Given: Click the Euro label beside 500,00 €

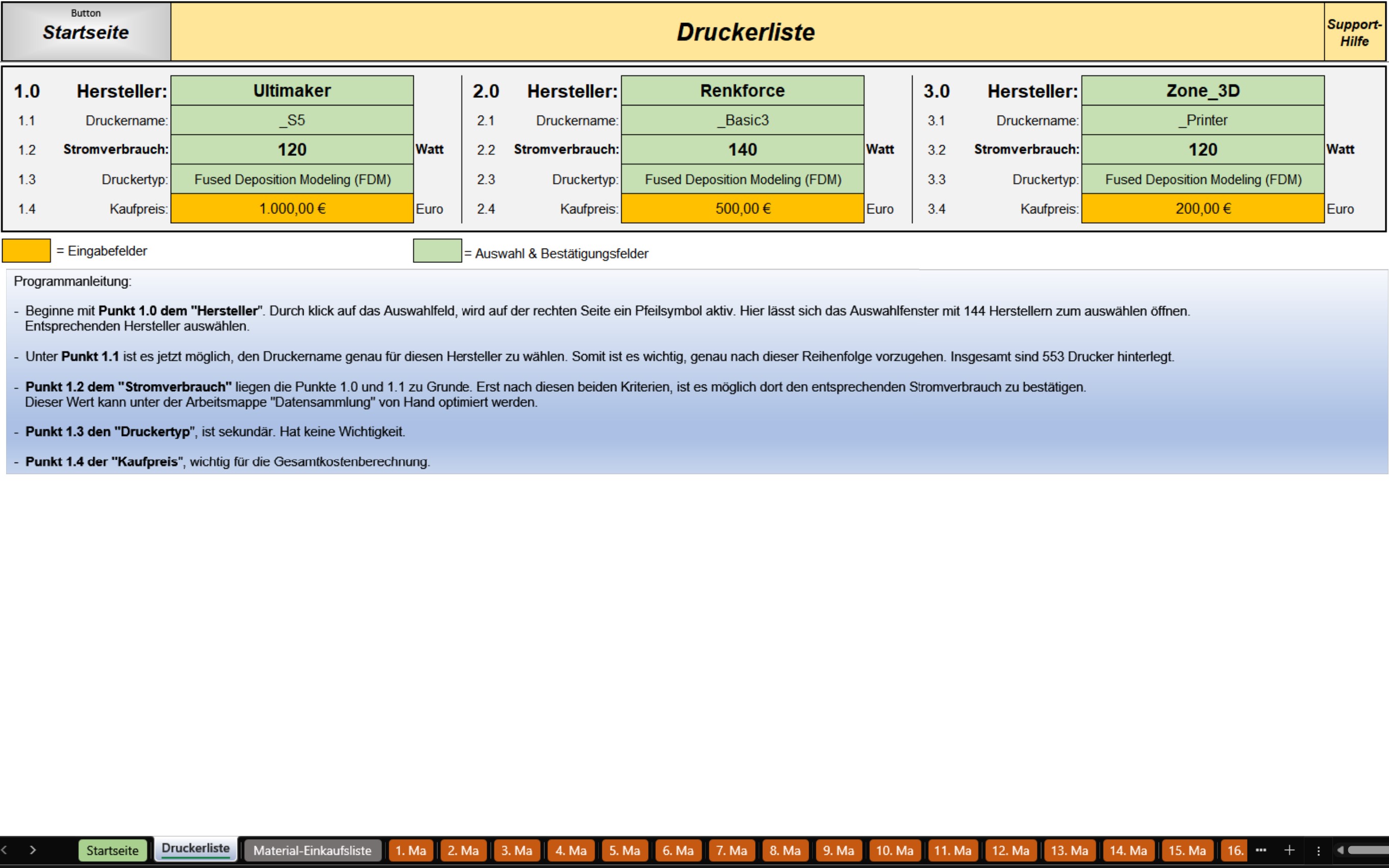Looking at the screenshot, I should coord(879,209).
